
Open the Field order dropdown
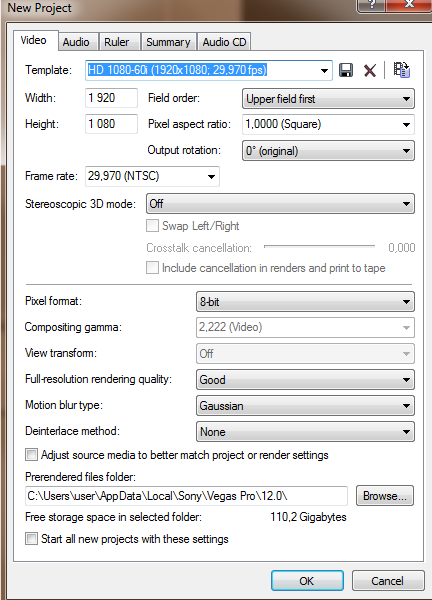click(x=328, y=99)
